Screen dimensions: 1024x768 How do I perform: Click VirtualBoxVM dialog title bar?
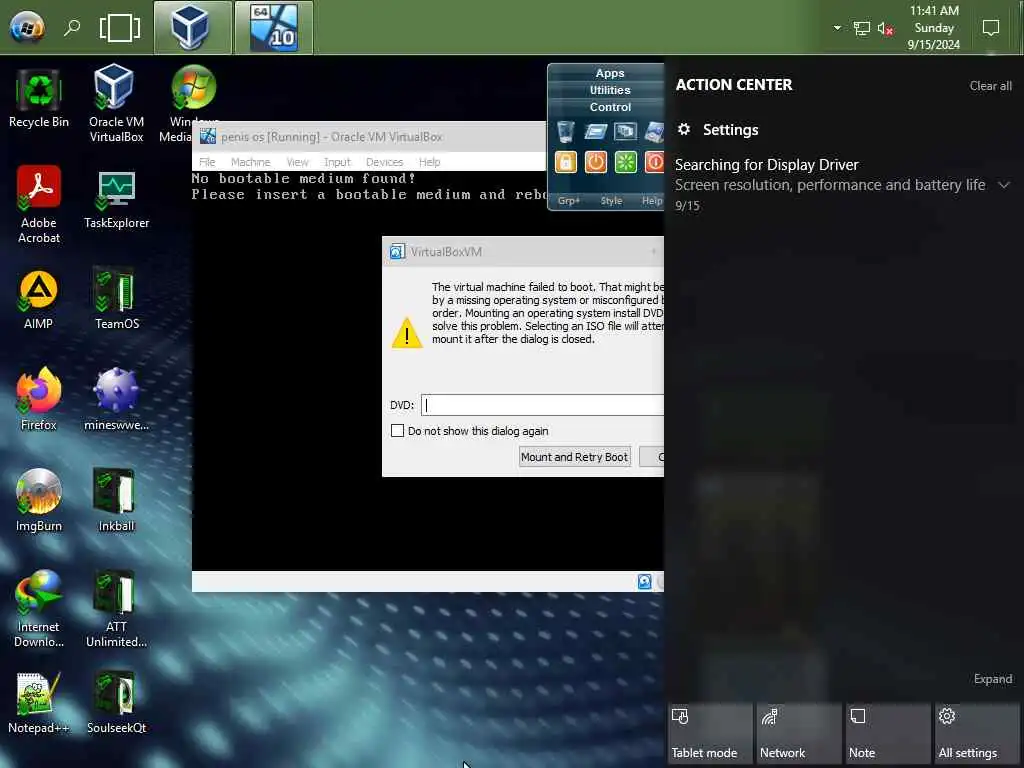(x=522, y=251)
